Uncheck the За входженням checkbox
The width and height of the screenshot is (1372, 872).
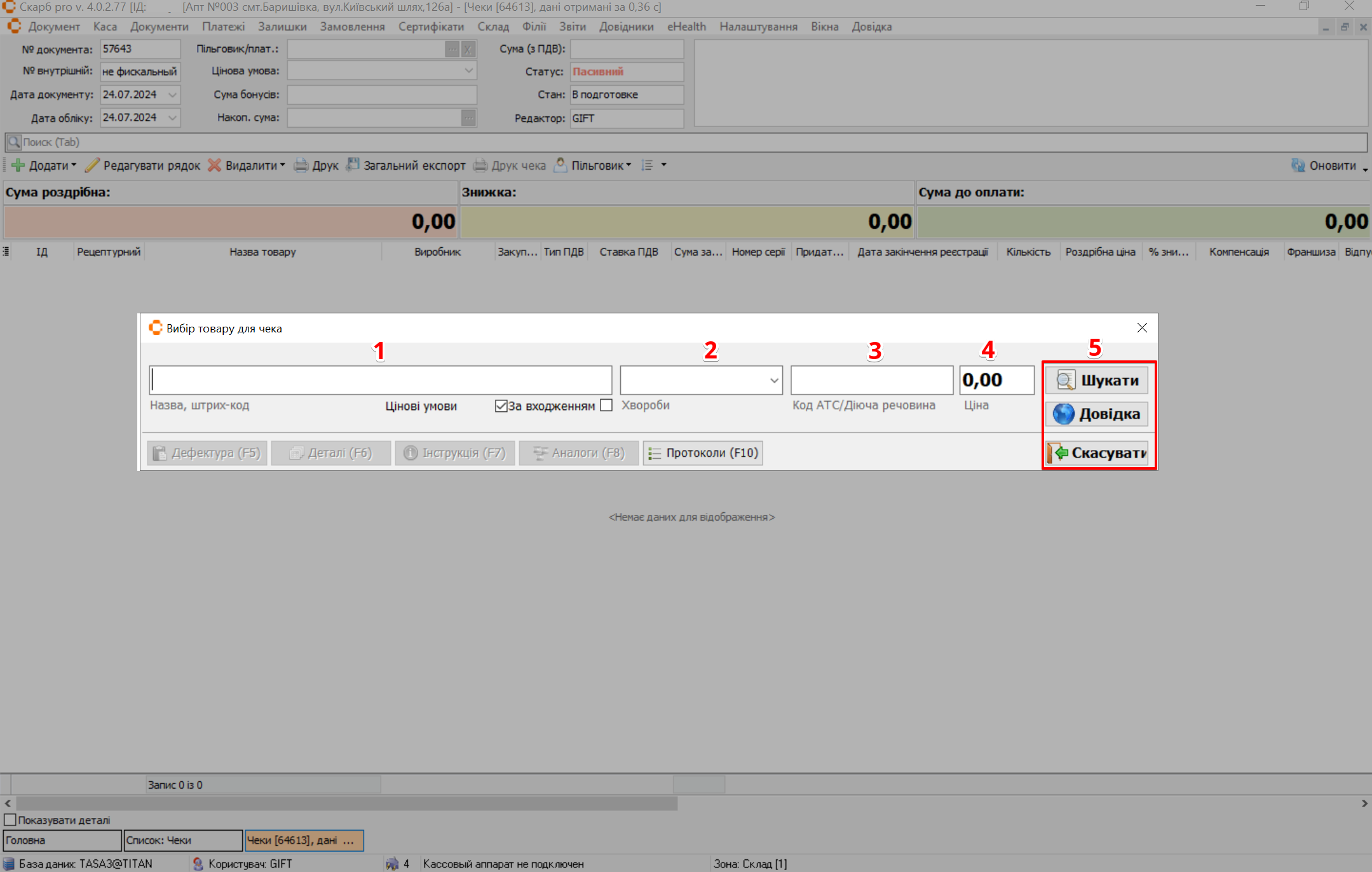(x=501, y=405)
